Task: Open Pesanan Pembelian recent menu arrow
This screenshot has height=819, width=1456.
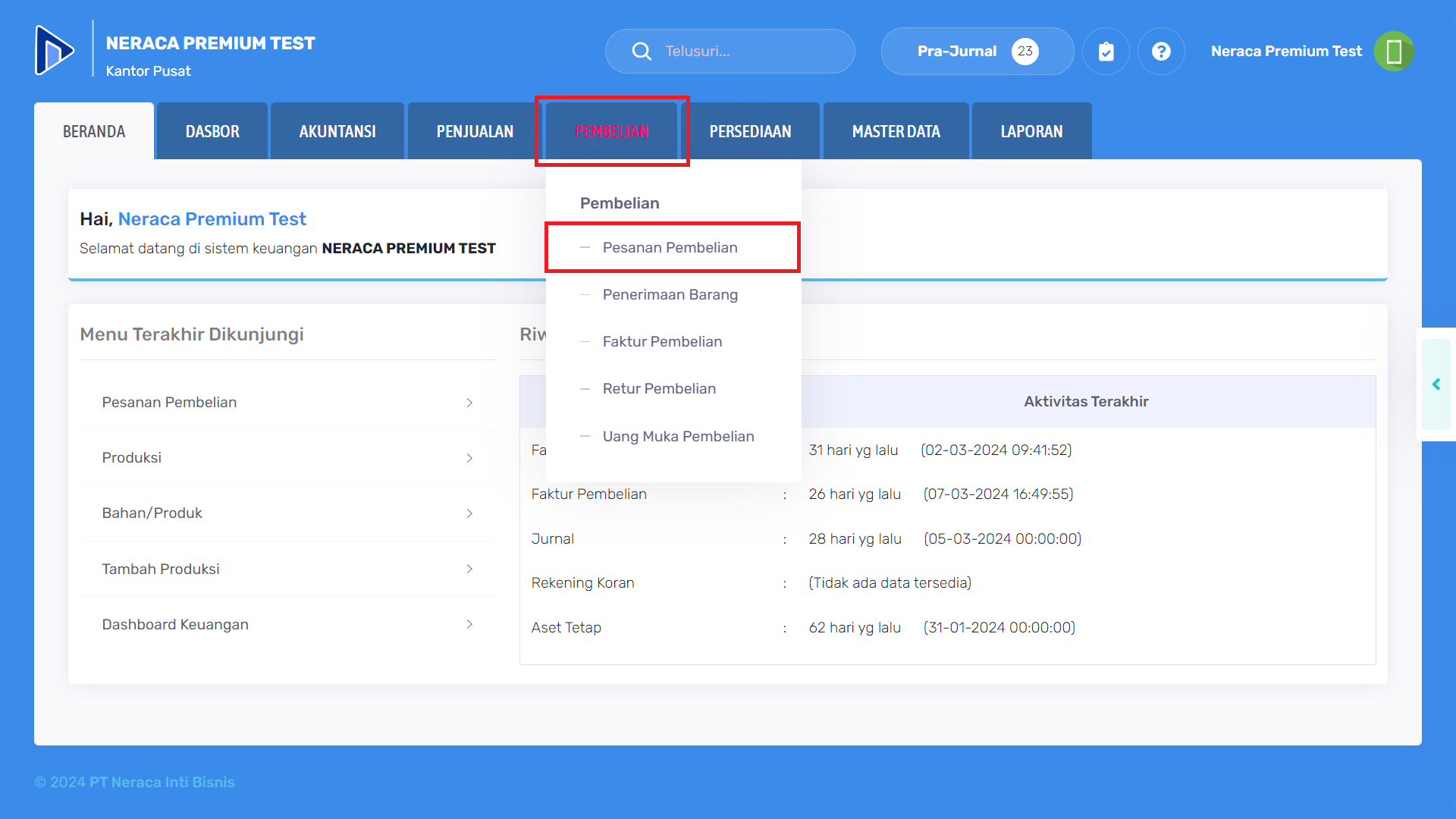Action: tap(469, 403)
